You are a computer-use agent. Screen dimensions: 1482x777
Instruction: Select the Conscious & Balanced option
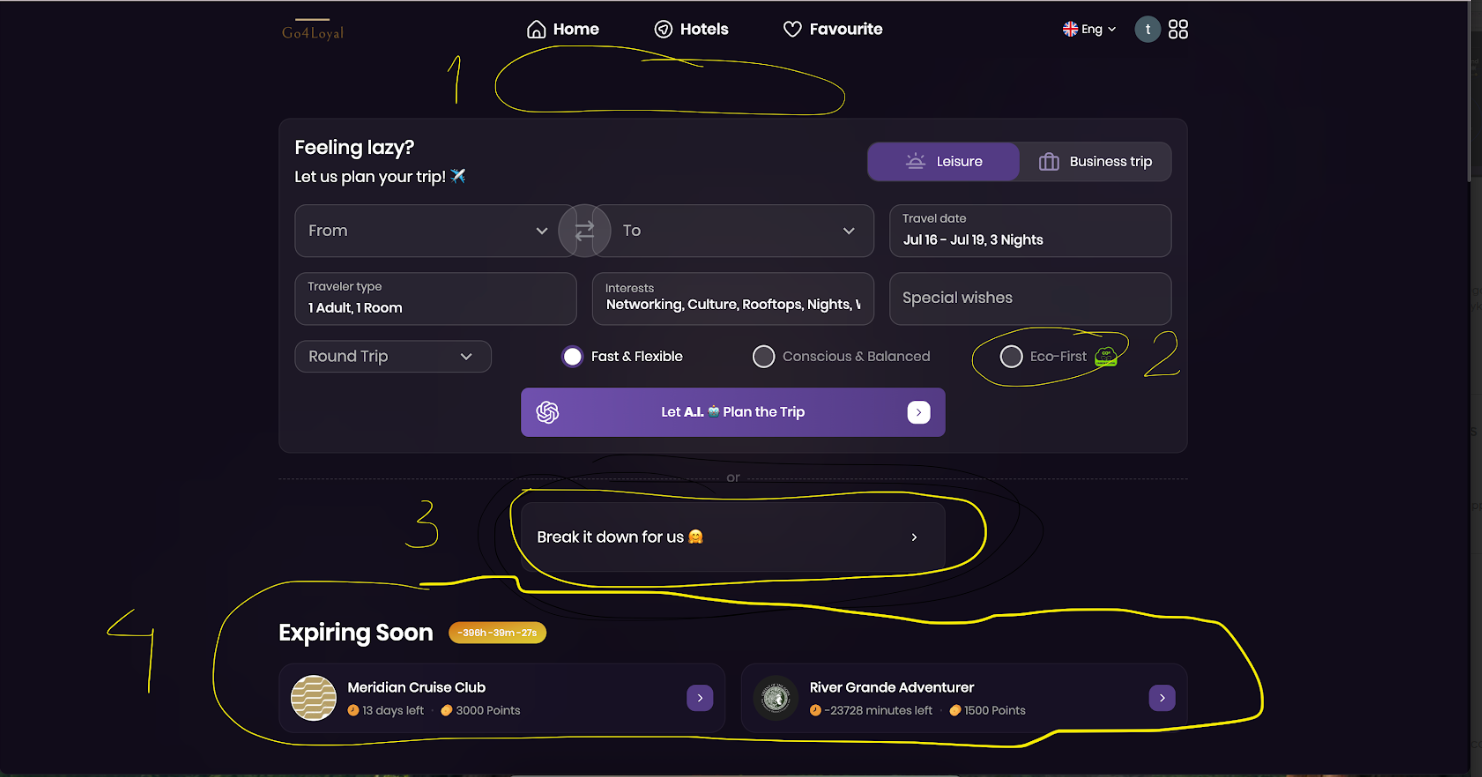point(764,357)
